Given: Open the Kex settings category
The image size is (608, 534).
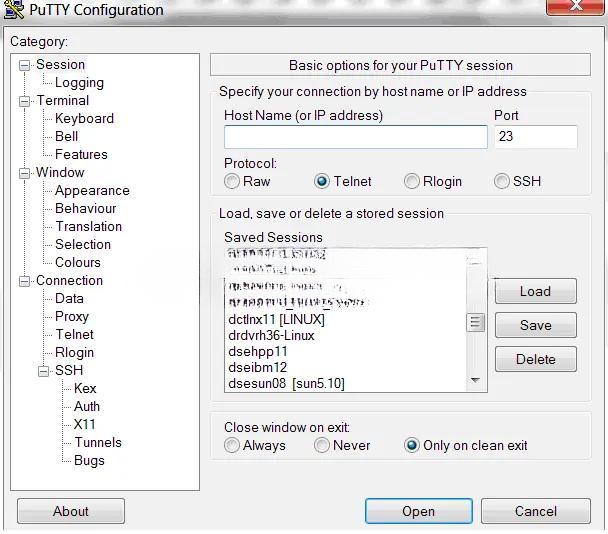Looking at the screenshot, I should tap(85, 388).
